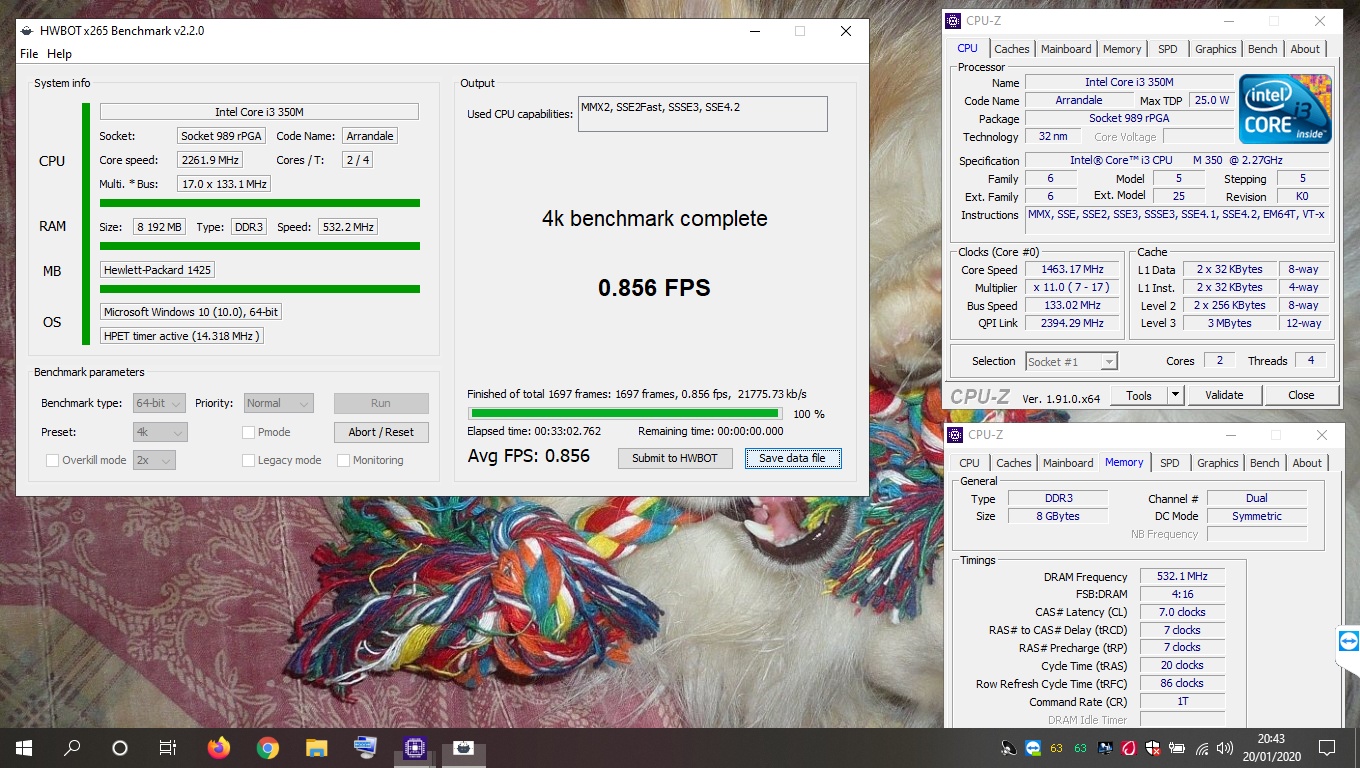This screenshot has width=1360, height=768.
Task: Toggle the Legacy mode checkbox
Action: [248, 460]
